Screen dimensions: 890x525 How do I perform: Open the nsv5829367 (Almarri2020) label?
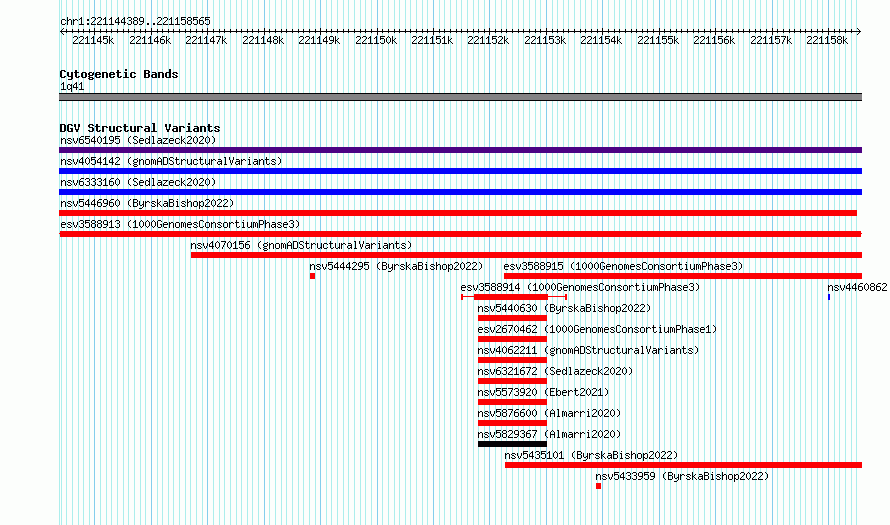[549, 434]
